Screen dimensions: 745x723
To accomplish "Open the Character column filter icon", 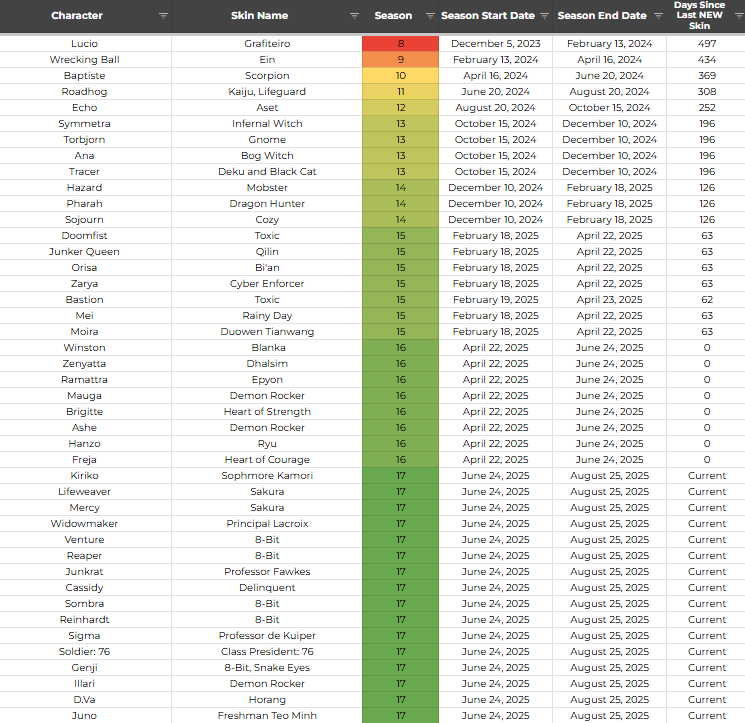I will point(163,16).
